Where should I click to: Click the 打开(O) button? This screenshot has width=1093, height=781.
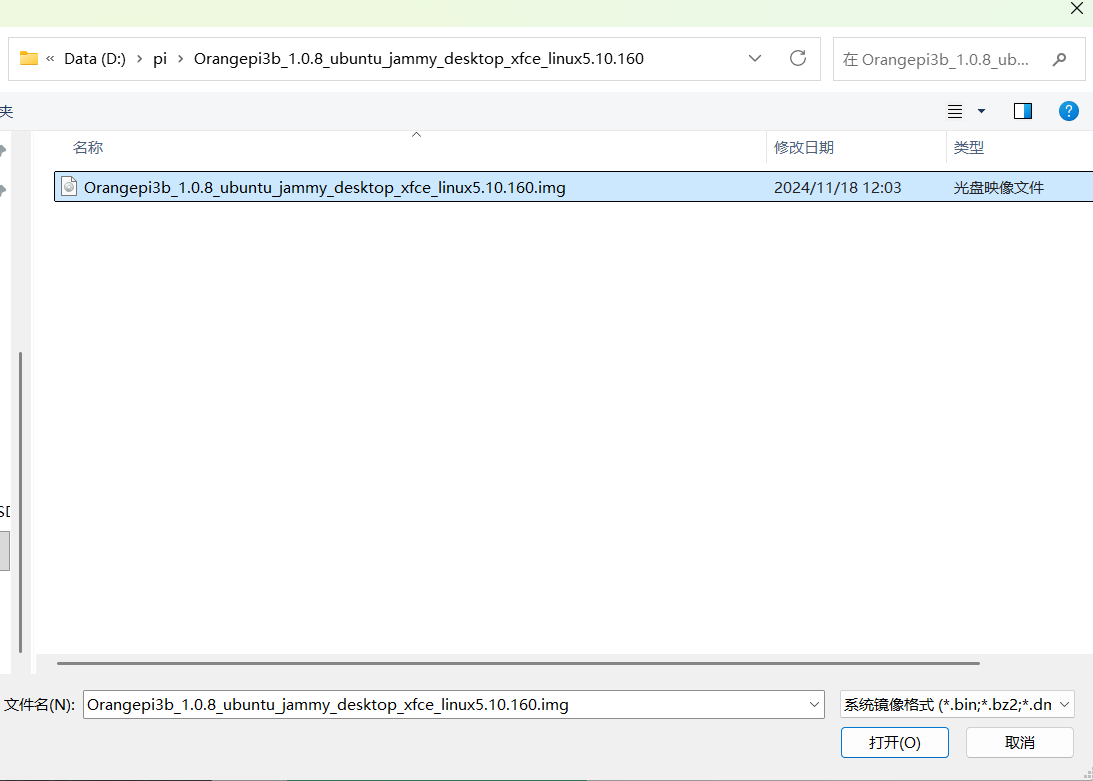point(894,743)
